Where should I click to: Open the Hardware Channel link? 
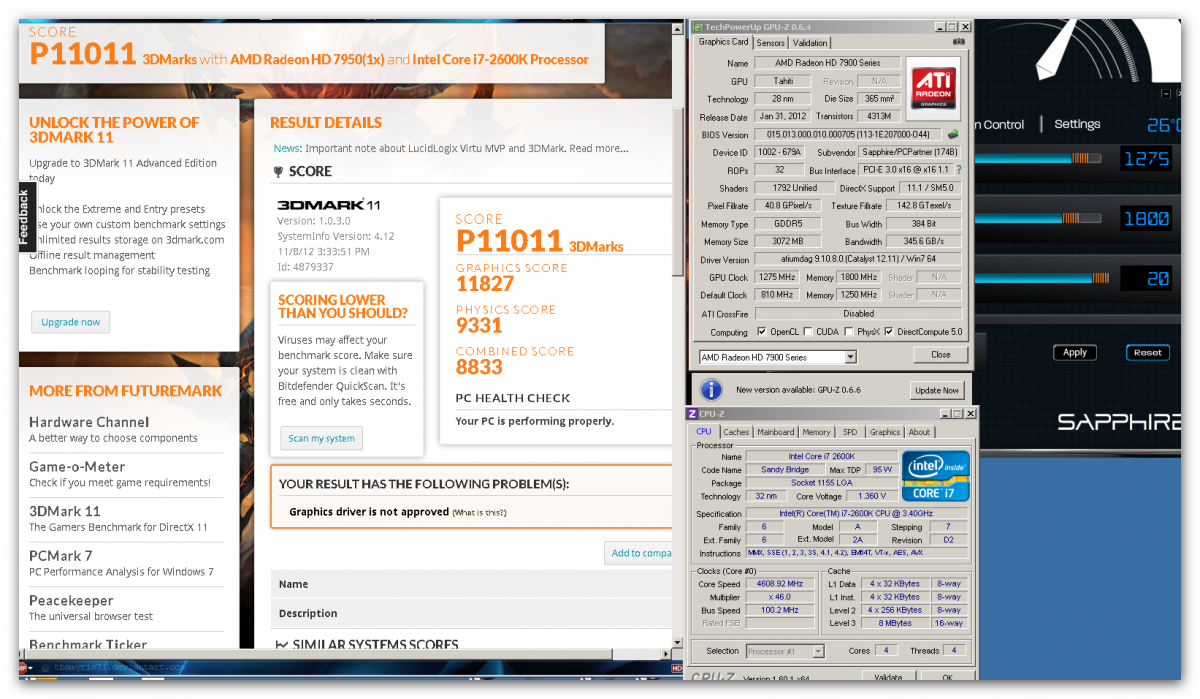tap(89, 422)
